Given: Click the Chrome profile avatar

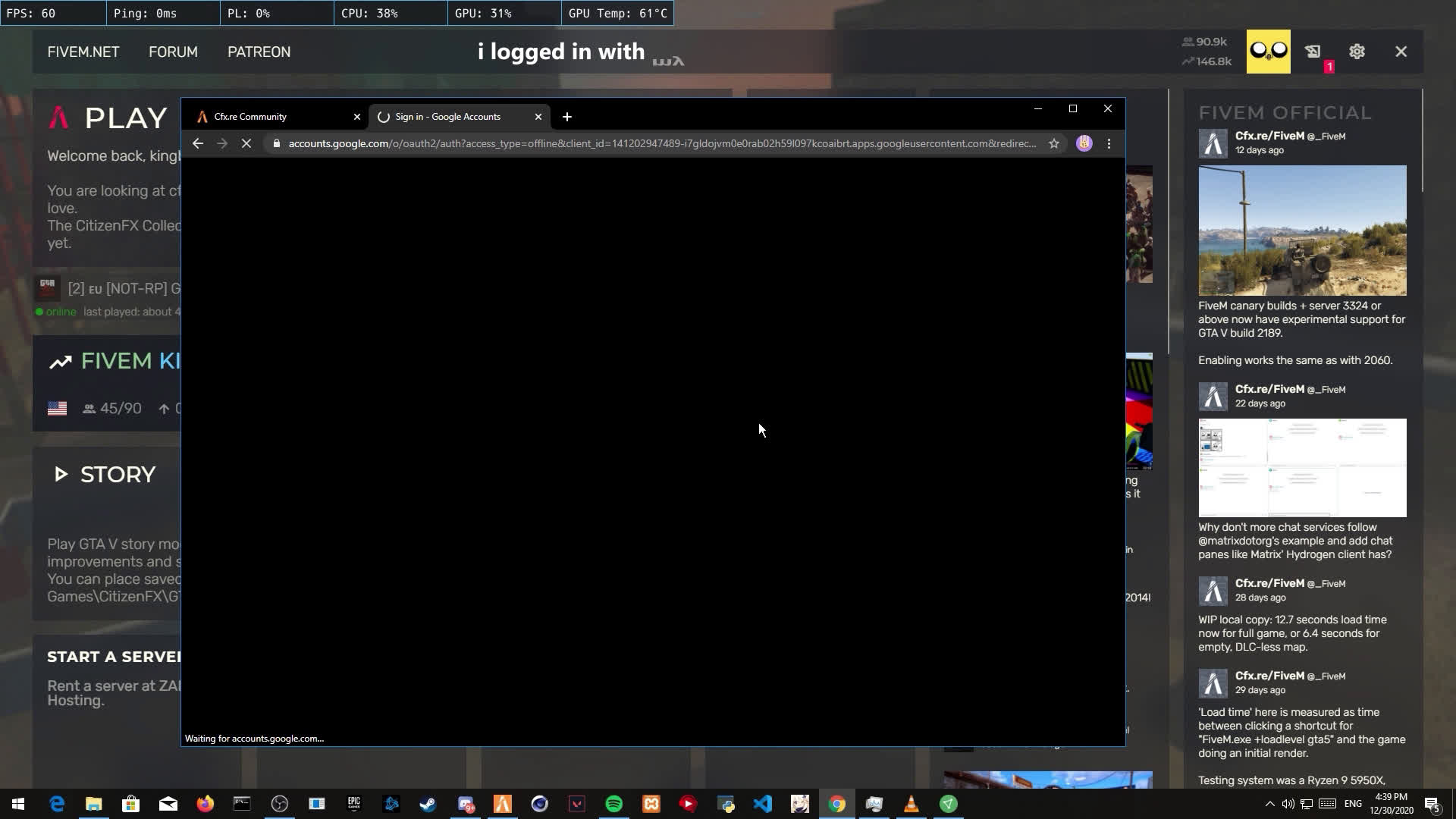Looking at the screenshot, I should 1084,143.
